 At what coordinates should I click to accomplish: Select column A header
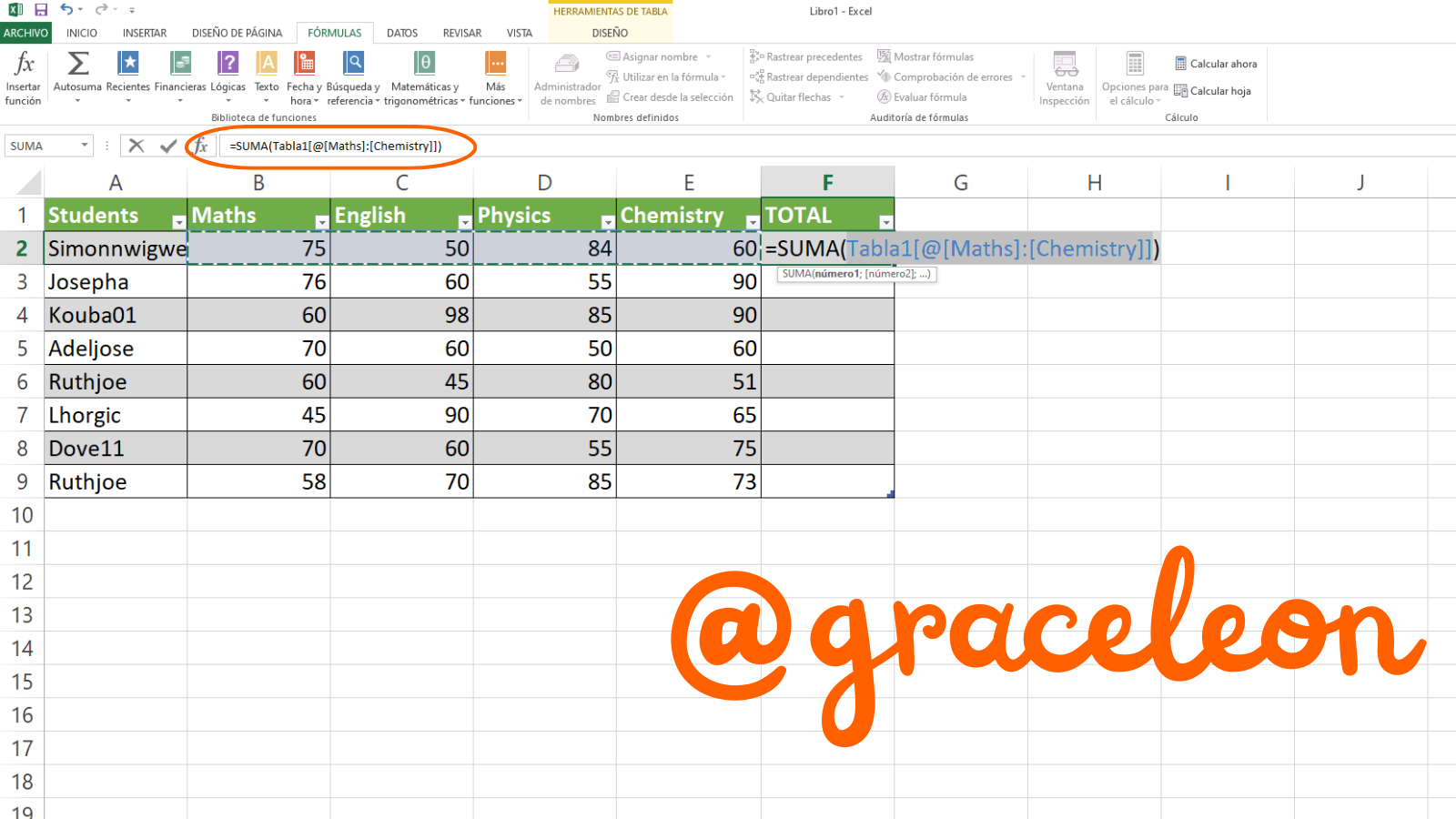116,183
